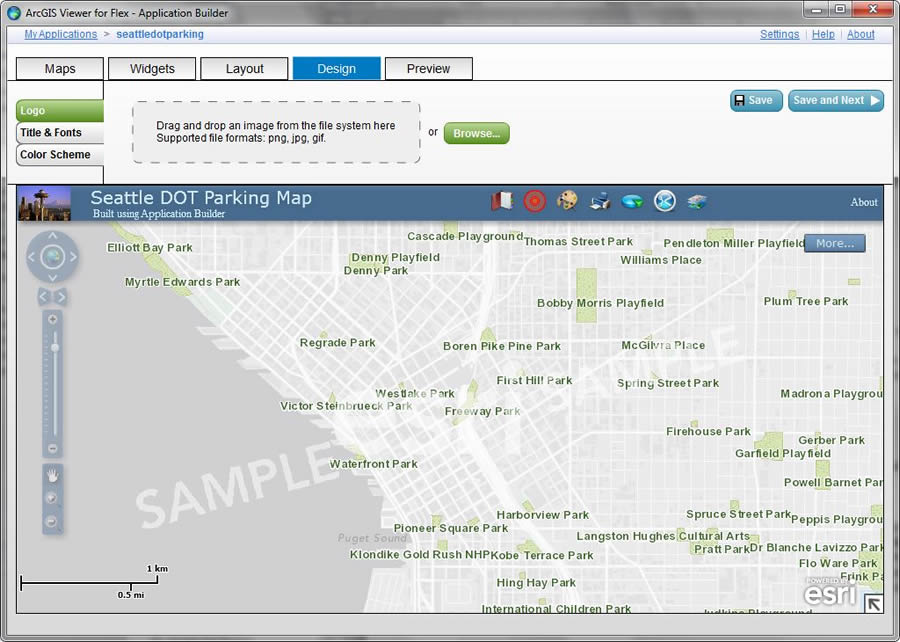The height and width of the screenshot is (642, 900).
Task: Click the blue disc with green arrow widget
Action: pos(632,201)
